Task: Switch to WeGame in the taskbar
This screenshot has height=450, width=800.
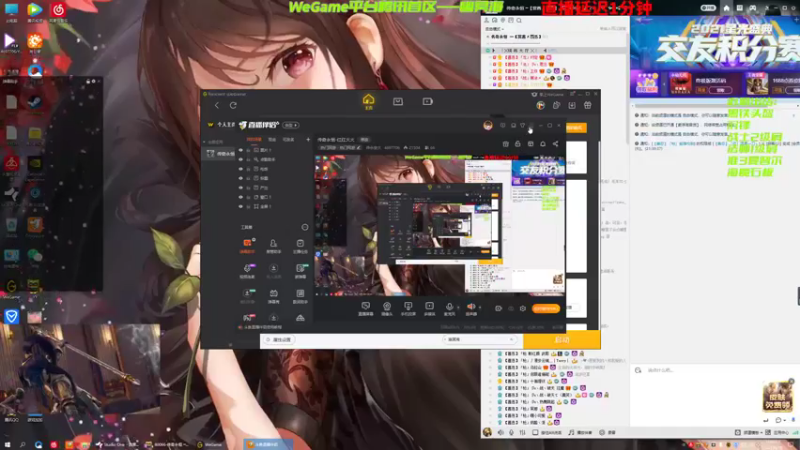Action: point(210,445)
